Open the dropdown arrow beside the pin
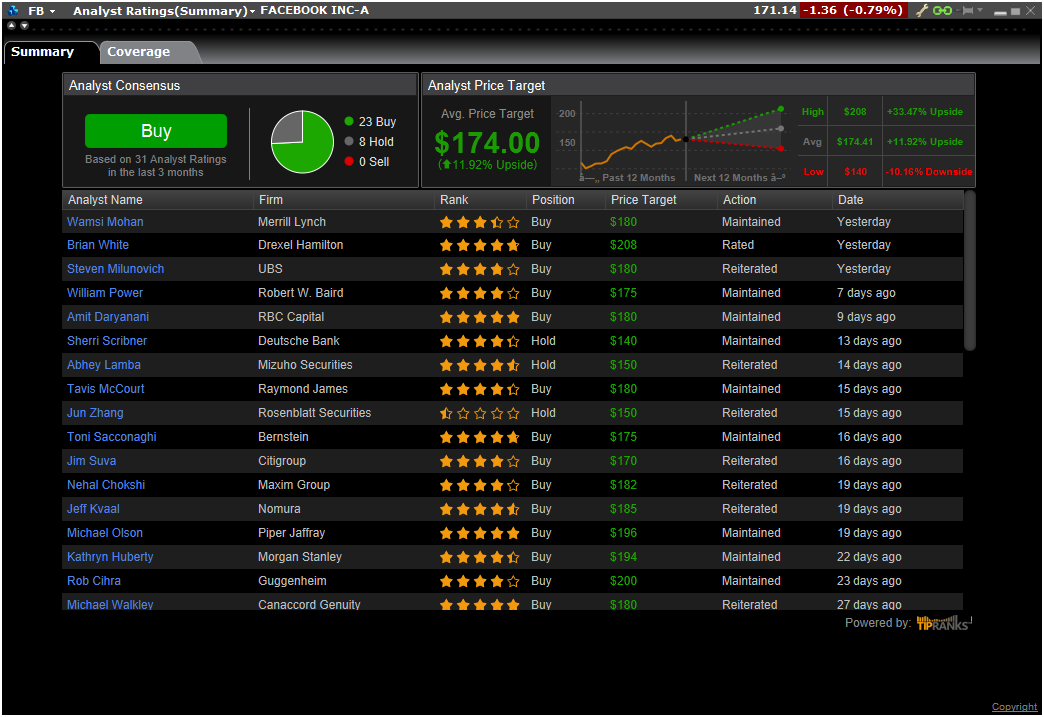The width and height of the screenshot is (1044, 717). pyautogui.click(x=980, y=10)
